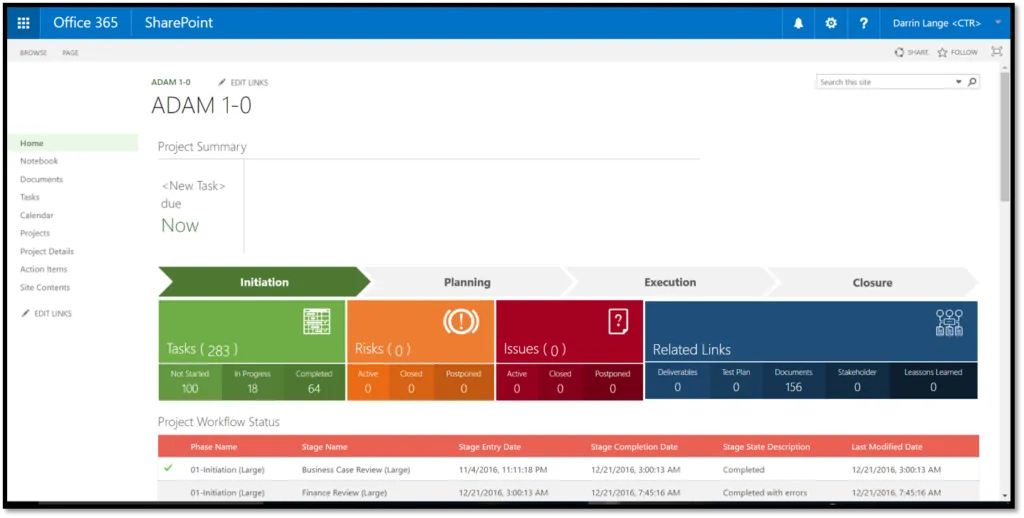Screen dimensions: 1024x518
Task: Open the settings gear menu
Action: (831, 23)
